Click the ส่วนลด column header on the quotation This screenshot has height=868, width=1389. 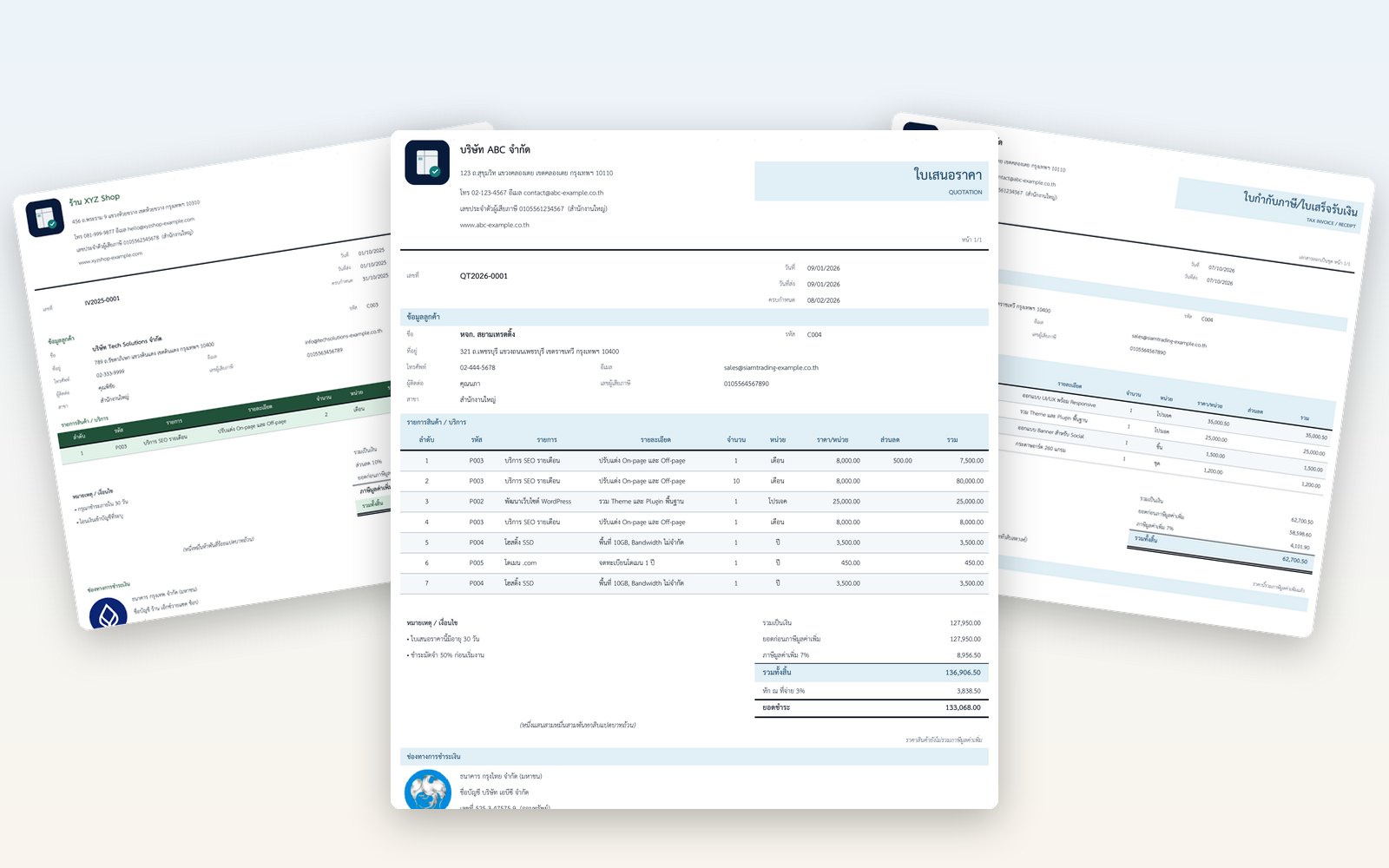(890, 440)
